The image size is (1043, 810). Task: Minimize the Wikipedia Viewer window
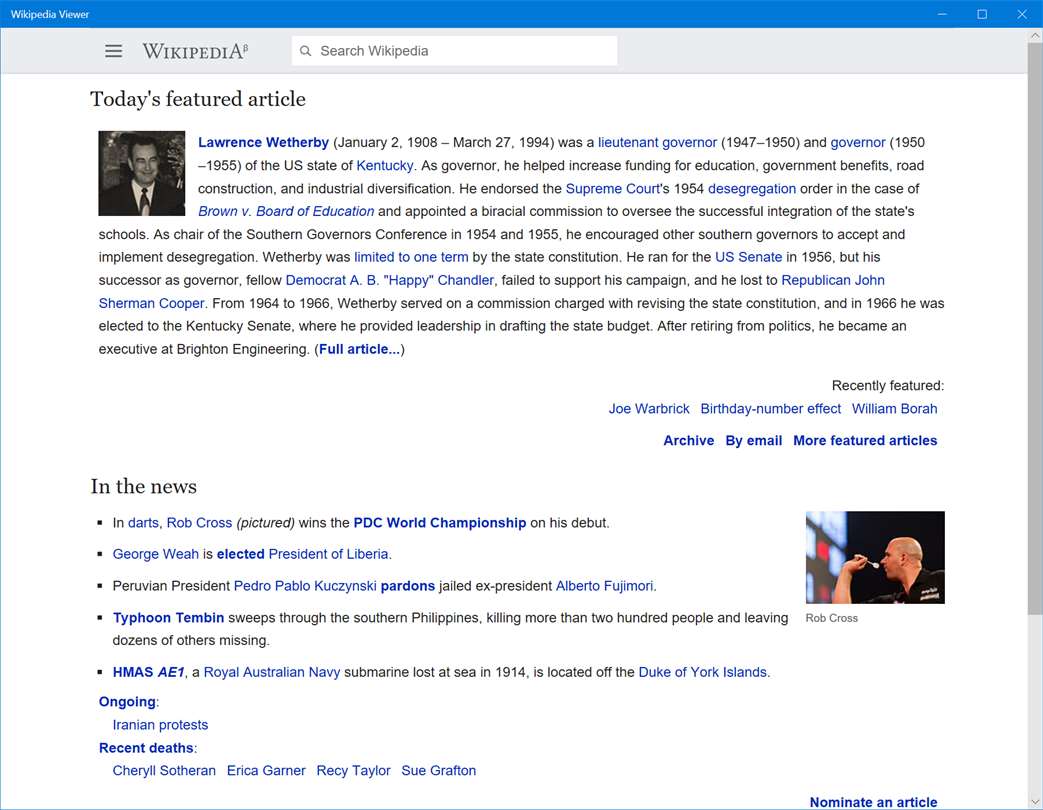tap(942, 14)
